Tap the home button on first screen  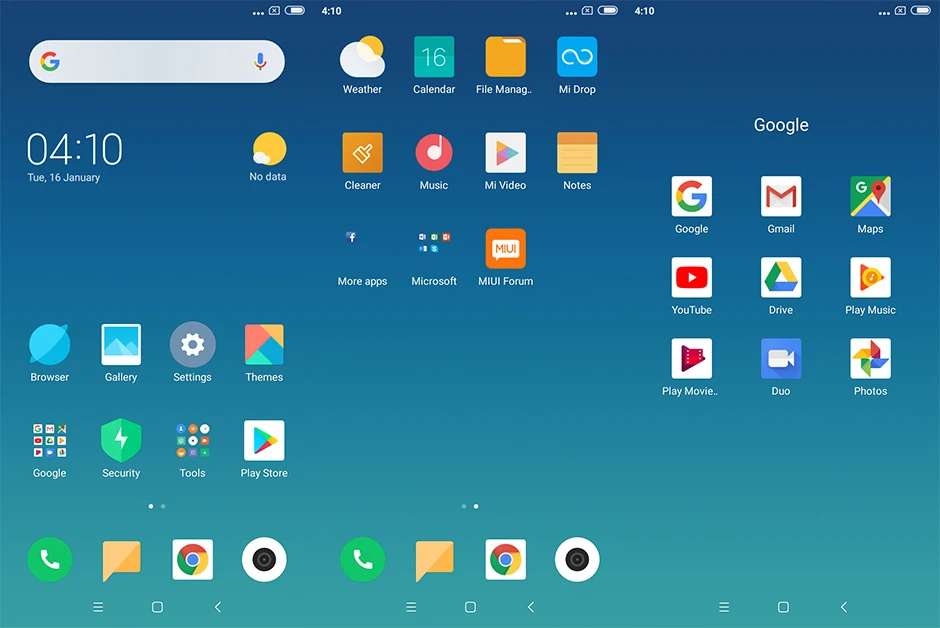[157, 607]
